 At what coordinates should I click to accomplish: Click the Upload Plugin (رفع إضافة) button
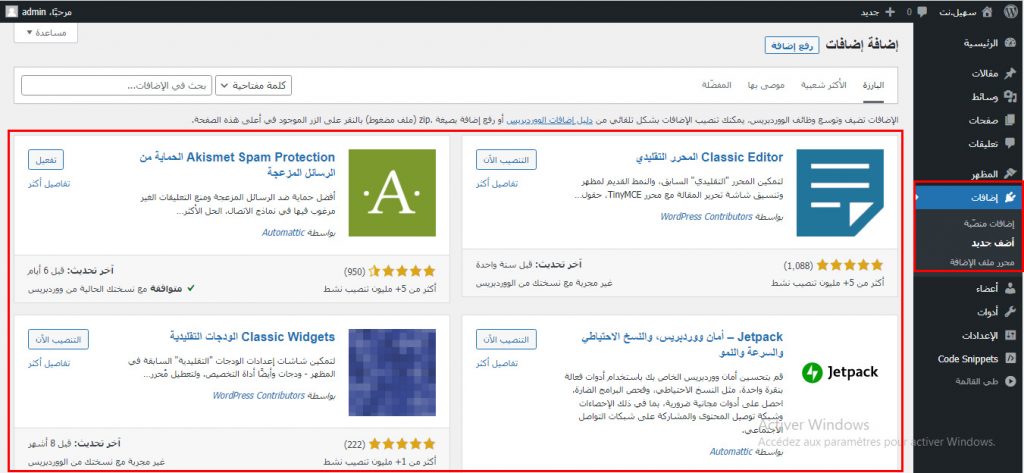coord(793,45)
